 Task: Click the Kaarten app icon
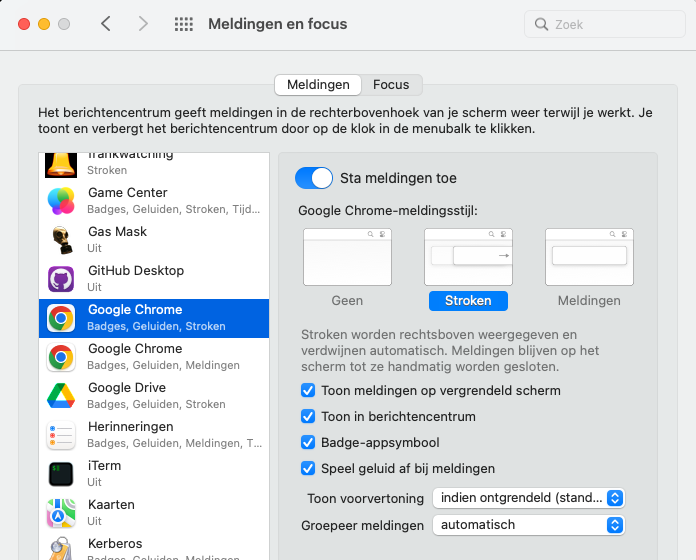point(61,513)
